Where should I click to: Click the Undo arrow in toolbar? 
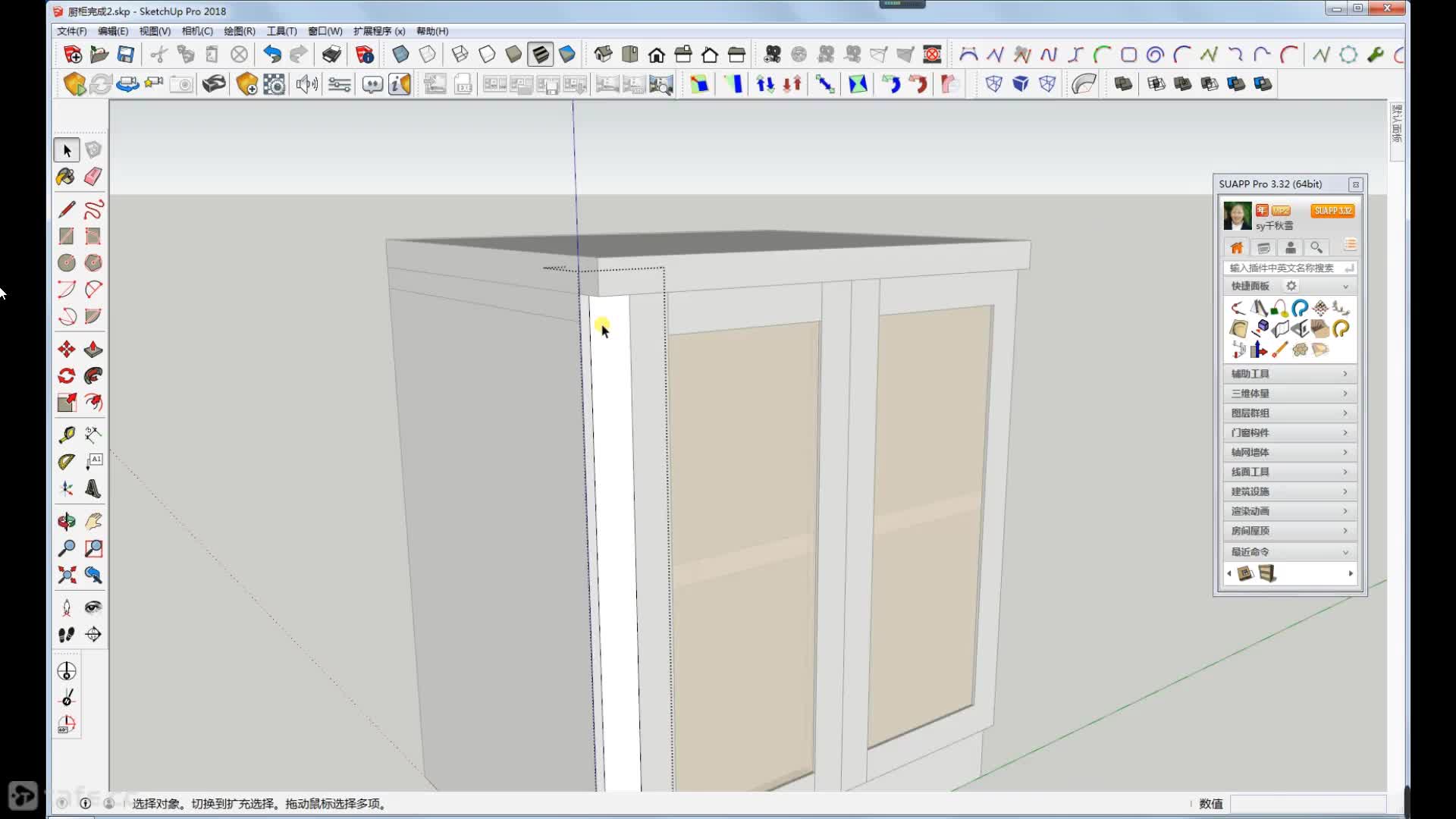(x=271, y=54)
